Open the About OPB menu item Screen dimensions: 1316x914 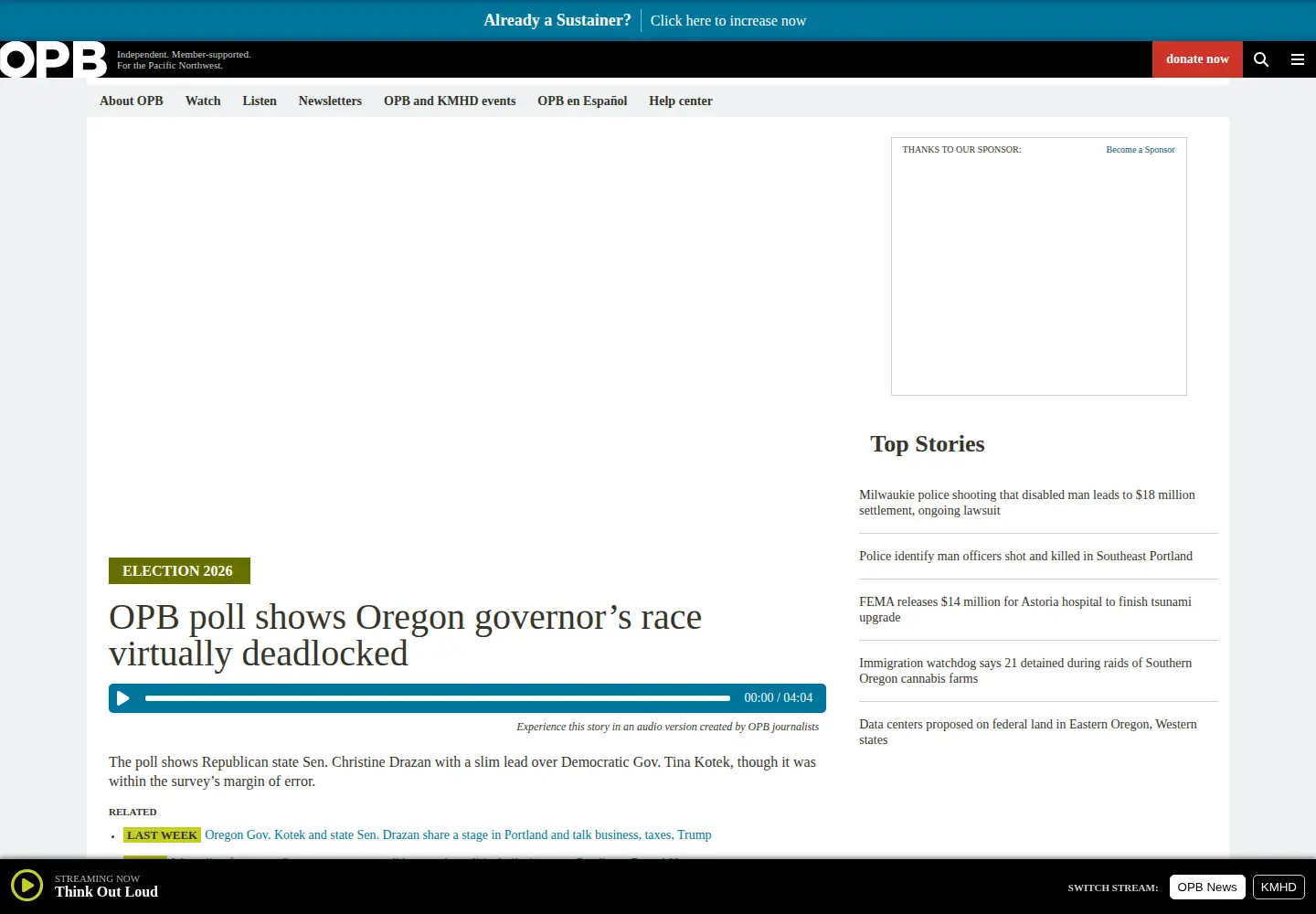pyautogui.click(x=132, y=101)
